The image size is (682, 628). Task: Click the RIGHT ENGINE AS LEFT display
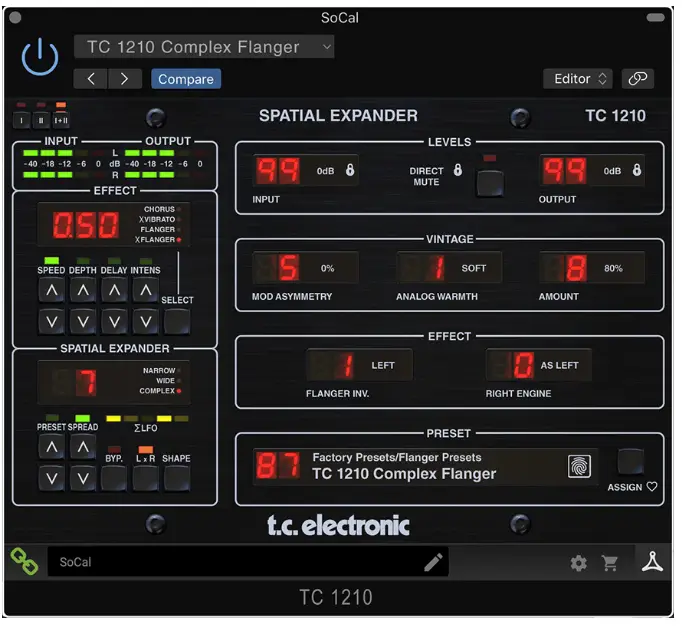tap(539, 365)
